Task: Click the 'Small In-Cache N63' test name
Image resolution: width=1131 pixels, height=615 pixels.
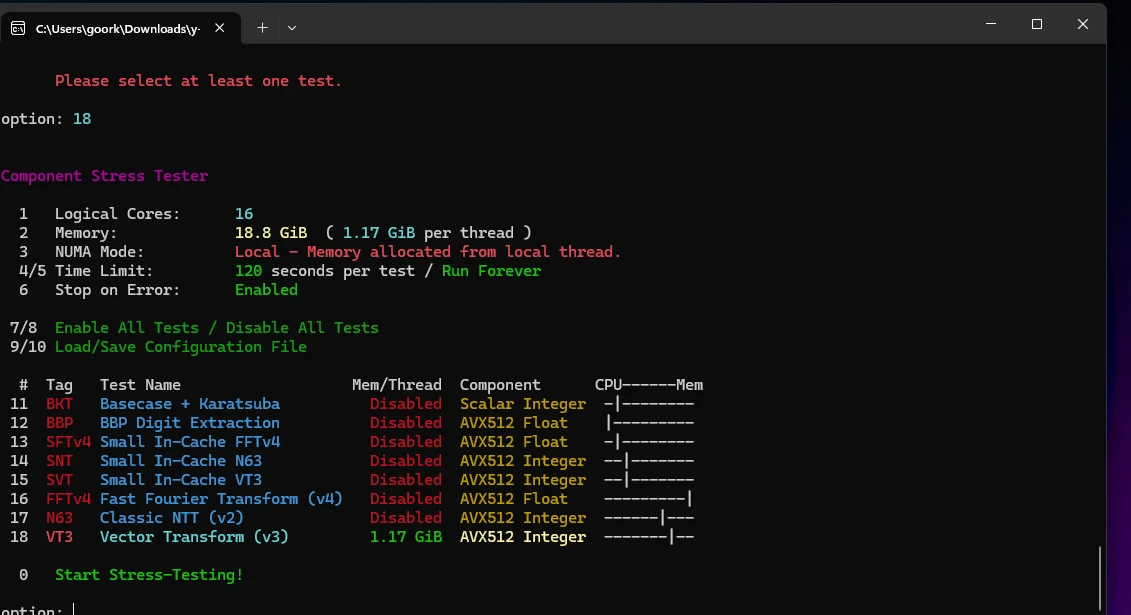Action: tap(180, 461)
